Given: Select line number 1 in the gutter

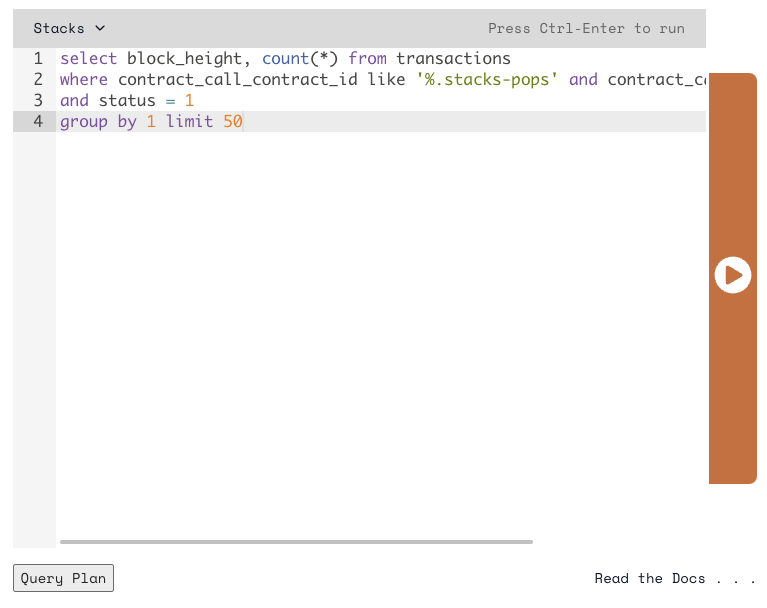Looking at the screenshot, I should click(38, 59).
